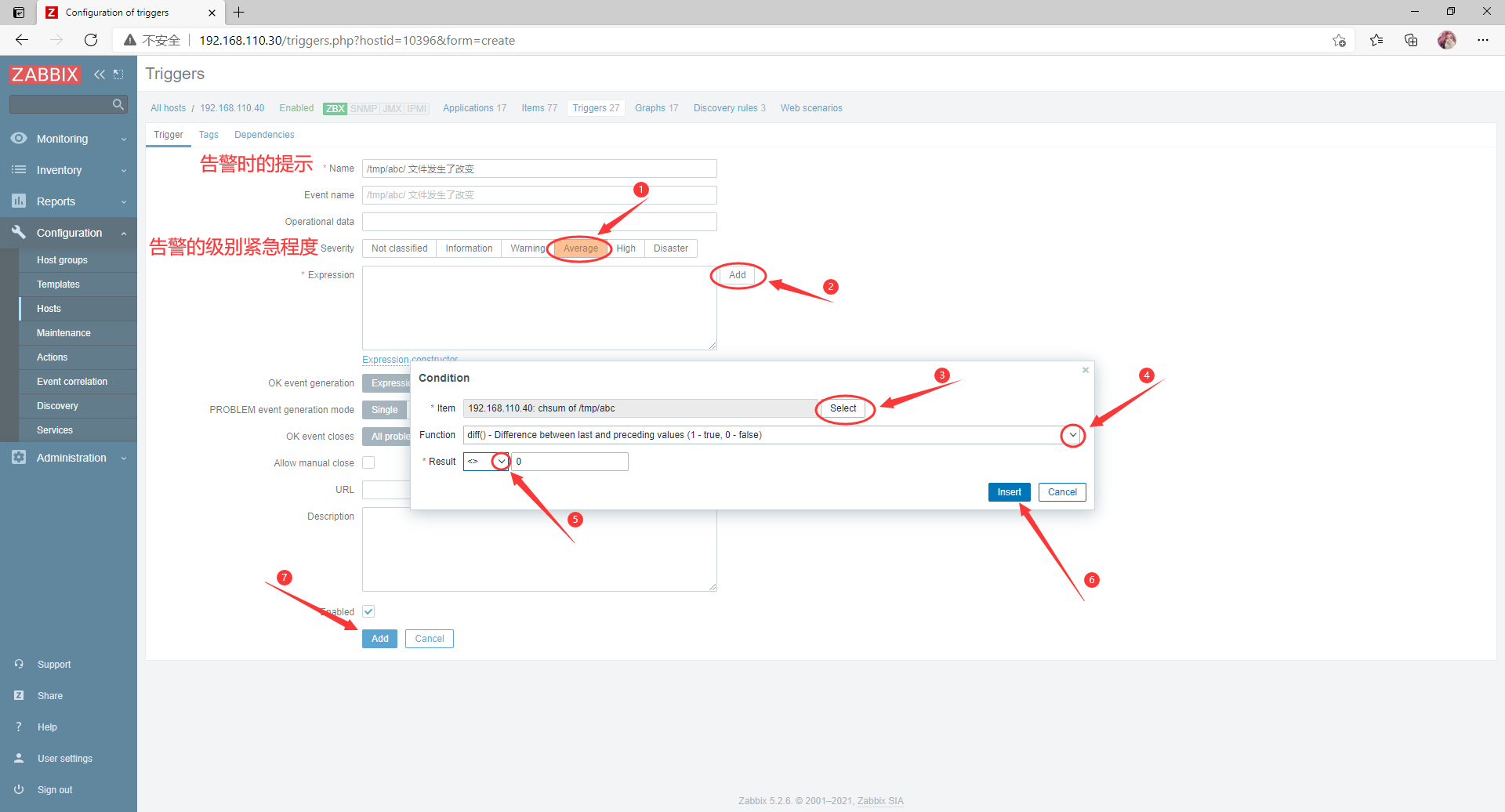Image resolution: width=1505 pixels, height=812 pixels.
Task: Open the Discovery rules 3 link
Action: tap(730, 108)
